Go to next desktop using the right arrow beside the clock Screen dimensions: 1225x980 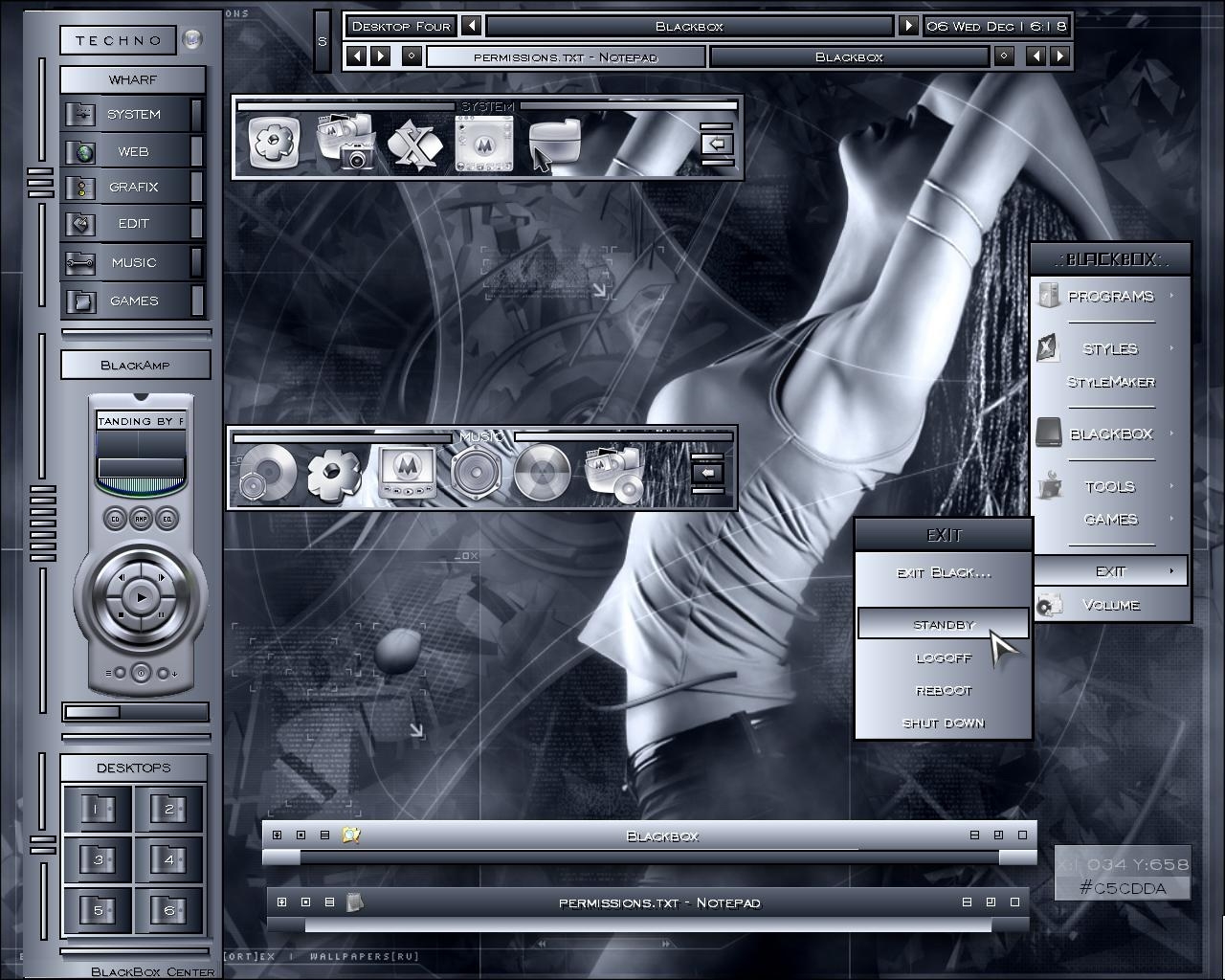908,26
